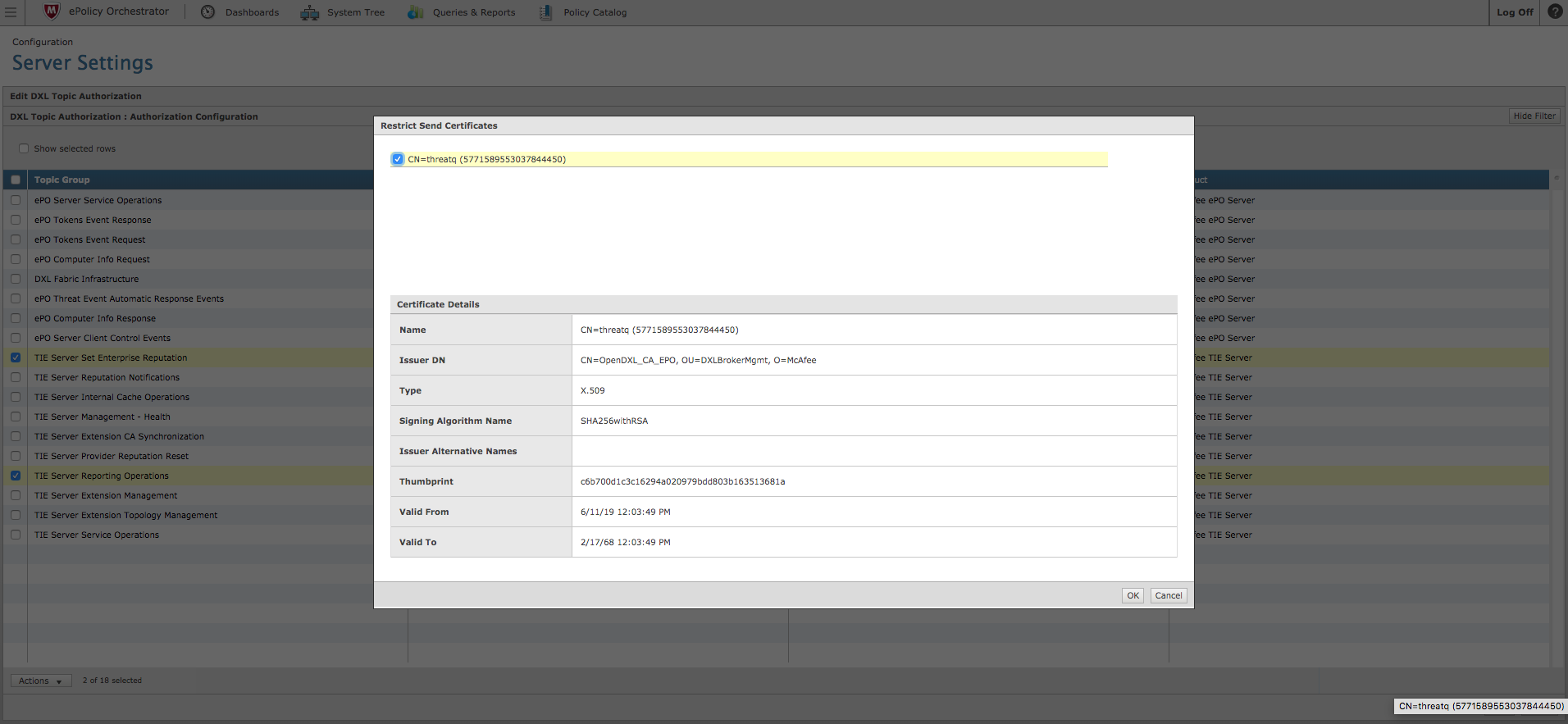This screenshot has width=1568, height=724.
Task: Open the Dashboards menu
Action: pyautogui.click(x=252, y=12)
